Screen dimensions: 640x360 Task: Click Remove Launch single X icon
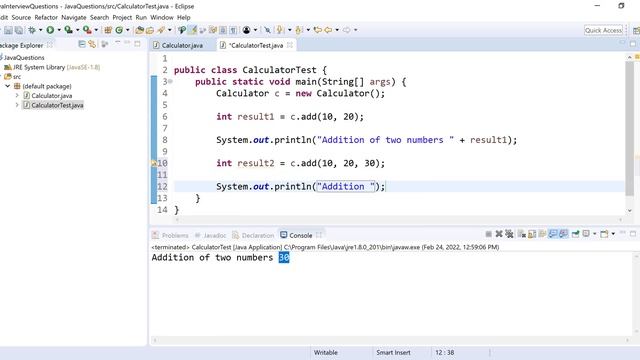[499, 234]
